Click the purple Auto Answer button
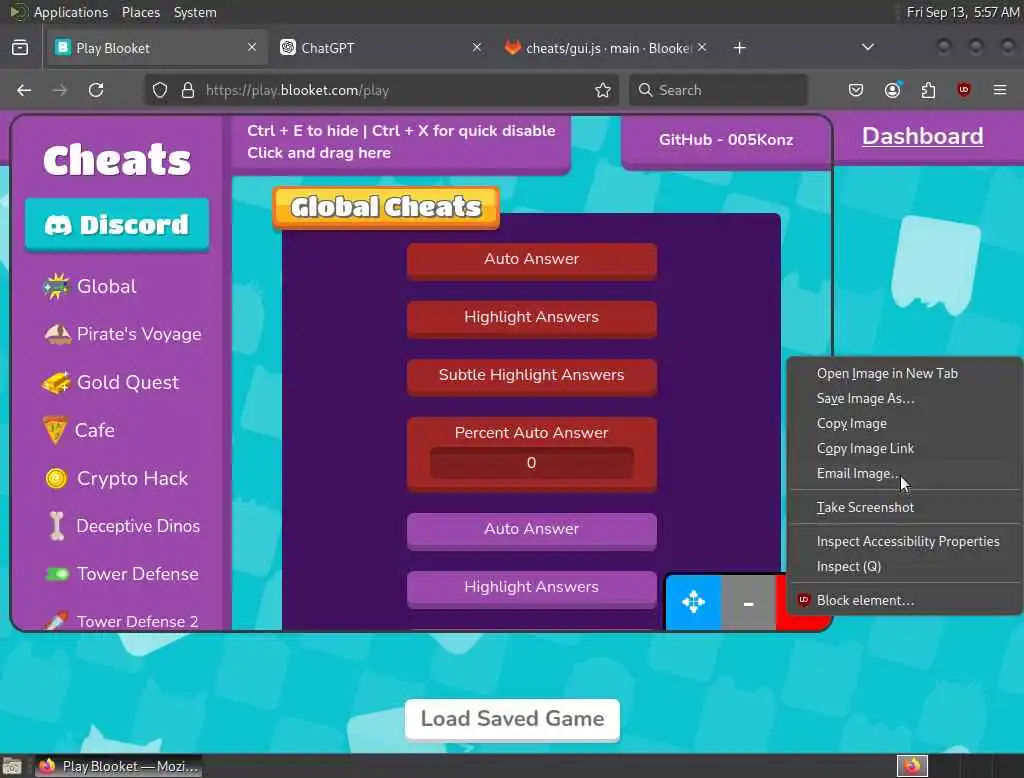This screenshot has width=1024, height=778. (x=532, y=530)
